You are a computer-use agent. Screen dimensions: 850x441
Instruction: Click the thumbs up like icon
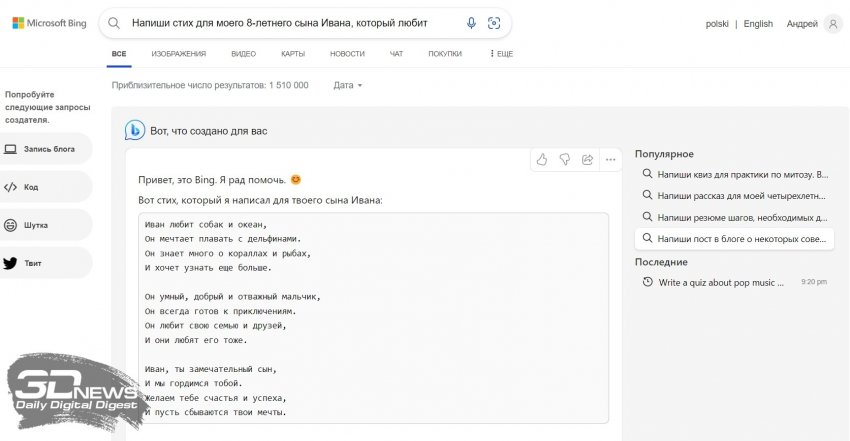pos(542,159)
